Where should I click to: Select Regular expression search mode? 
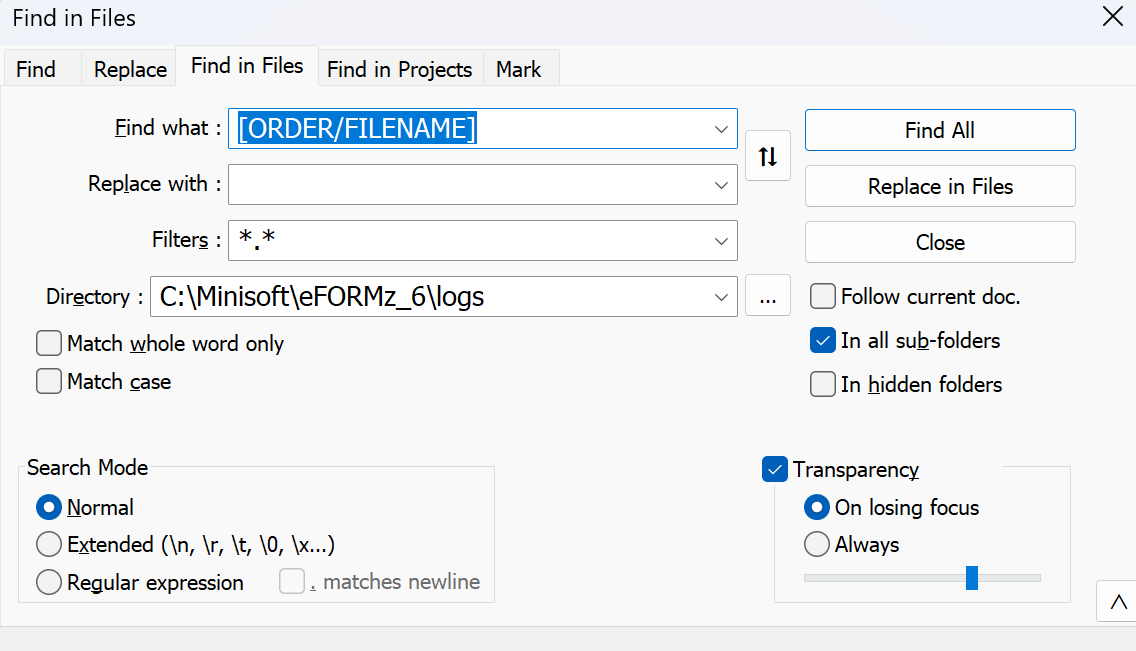coord(49,583)
